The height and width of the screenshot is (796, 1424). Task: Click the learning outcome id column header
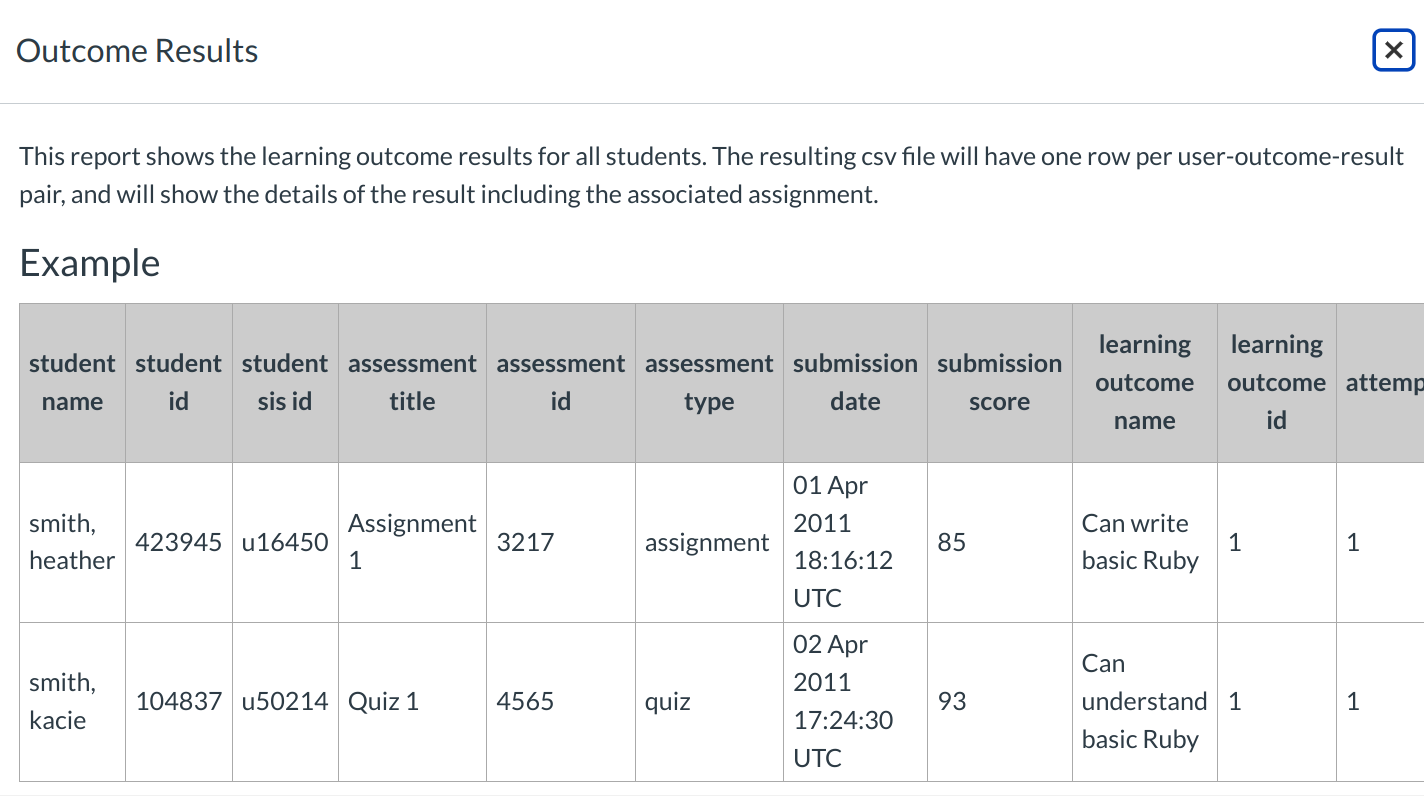coord(1276,382)
